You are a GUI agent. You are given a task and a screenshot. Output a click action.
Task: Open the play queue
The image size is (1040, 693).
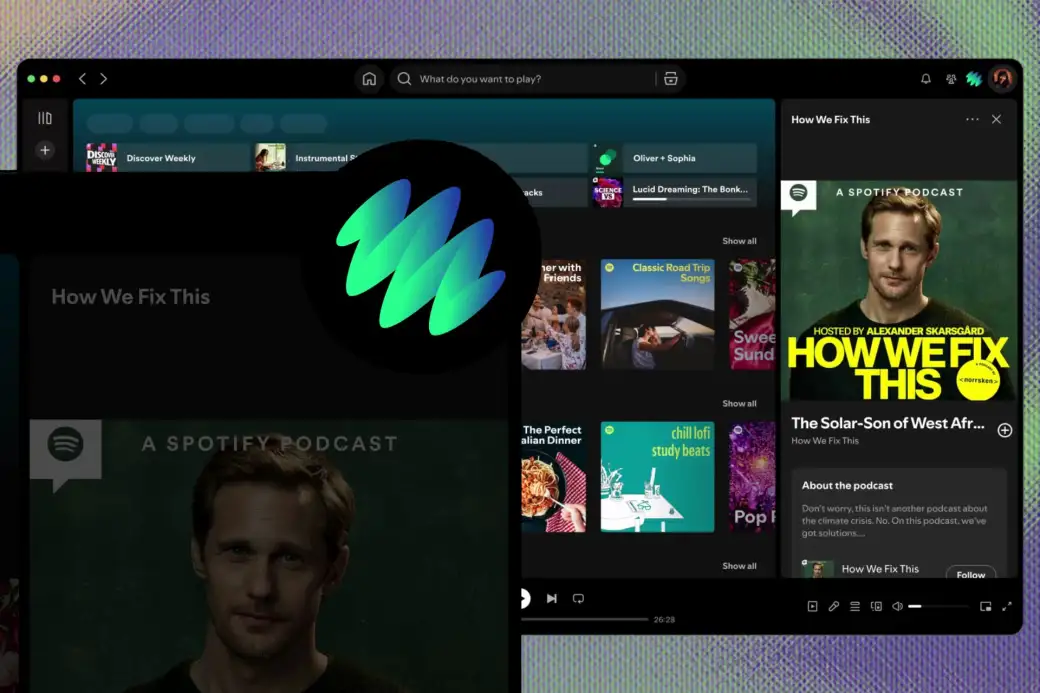855,606
